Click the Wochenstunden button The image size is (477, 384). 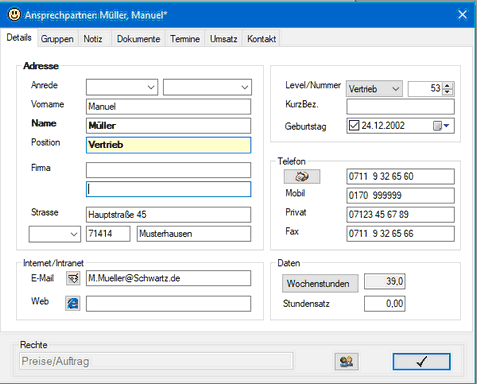click(320, 283)
